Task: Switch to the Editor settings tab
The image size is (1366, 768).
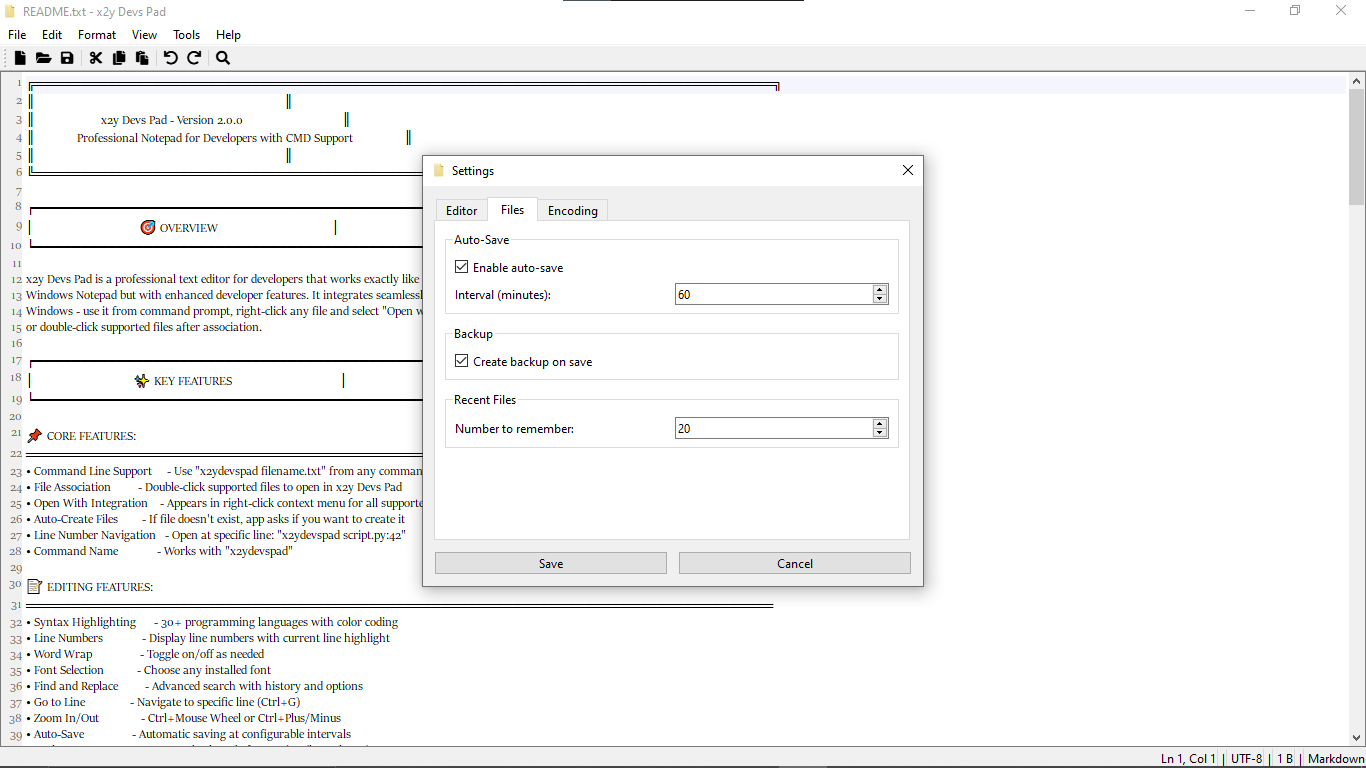Action: [x=462, y=210]
